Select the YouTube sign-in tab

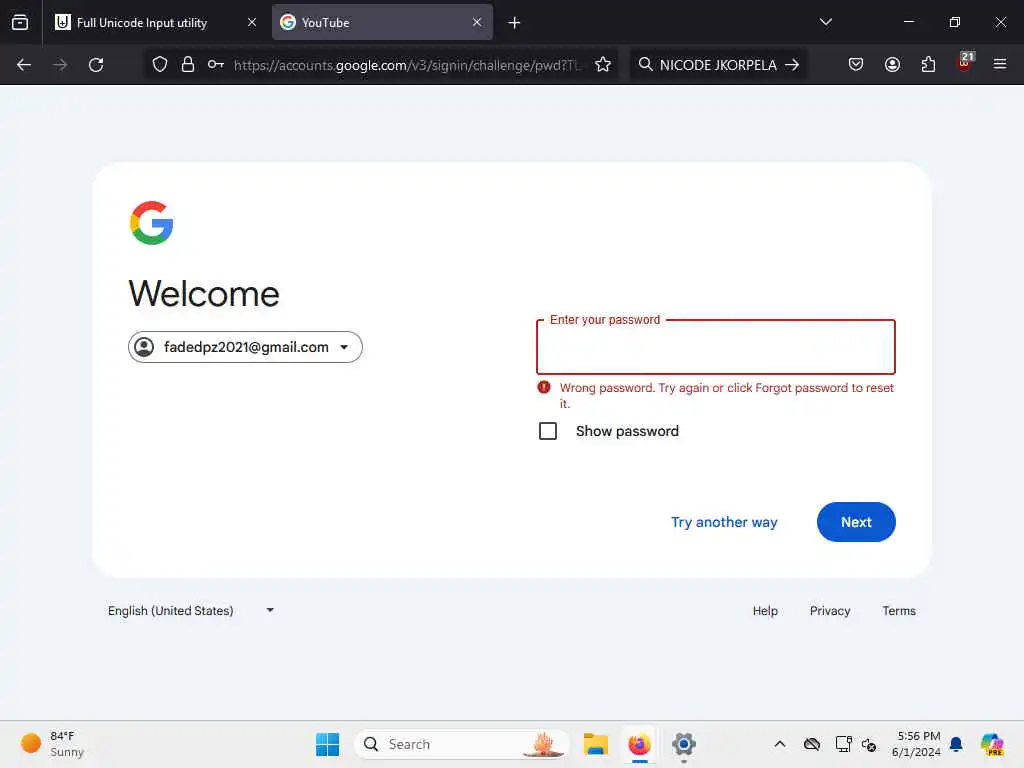click(382, 22)
